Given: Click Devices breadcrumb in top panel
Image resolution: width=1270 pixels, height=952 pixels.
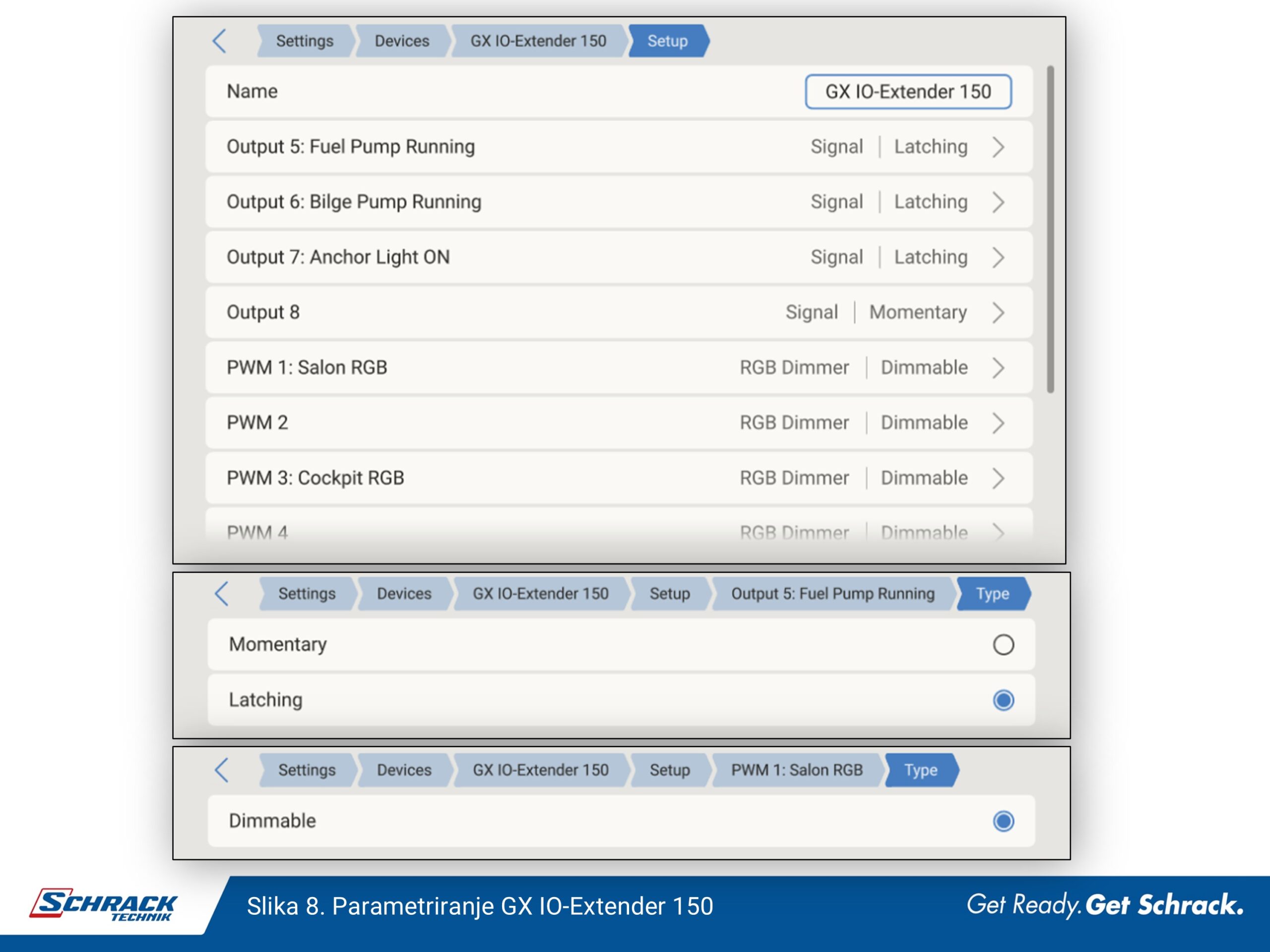Looking at the screenshot, I should click(402, 41).
